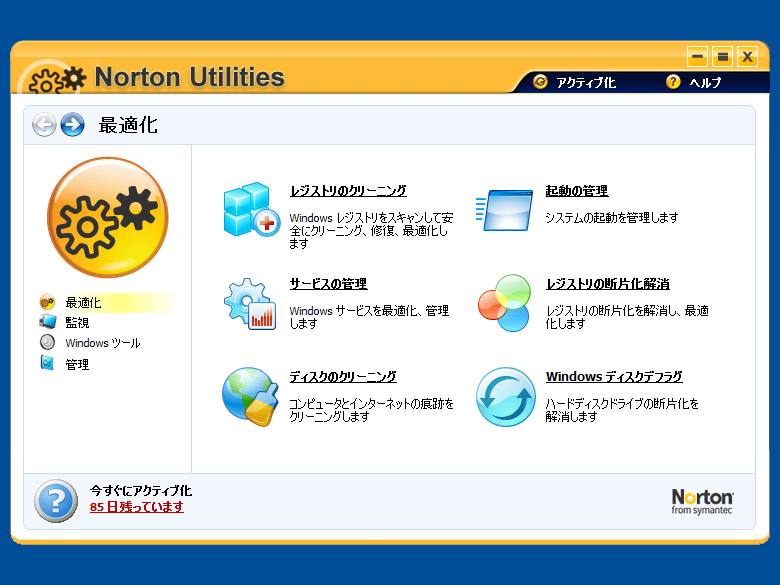Click the registry defragment colored circles icon
780x585 pixels.
[504, 303]
